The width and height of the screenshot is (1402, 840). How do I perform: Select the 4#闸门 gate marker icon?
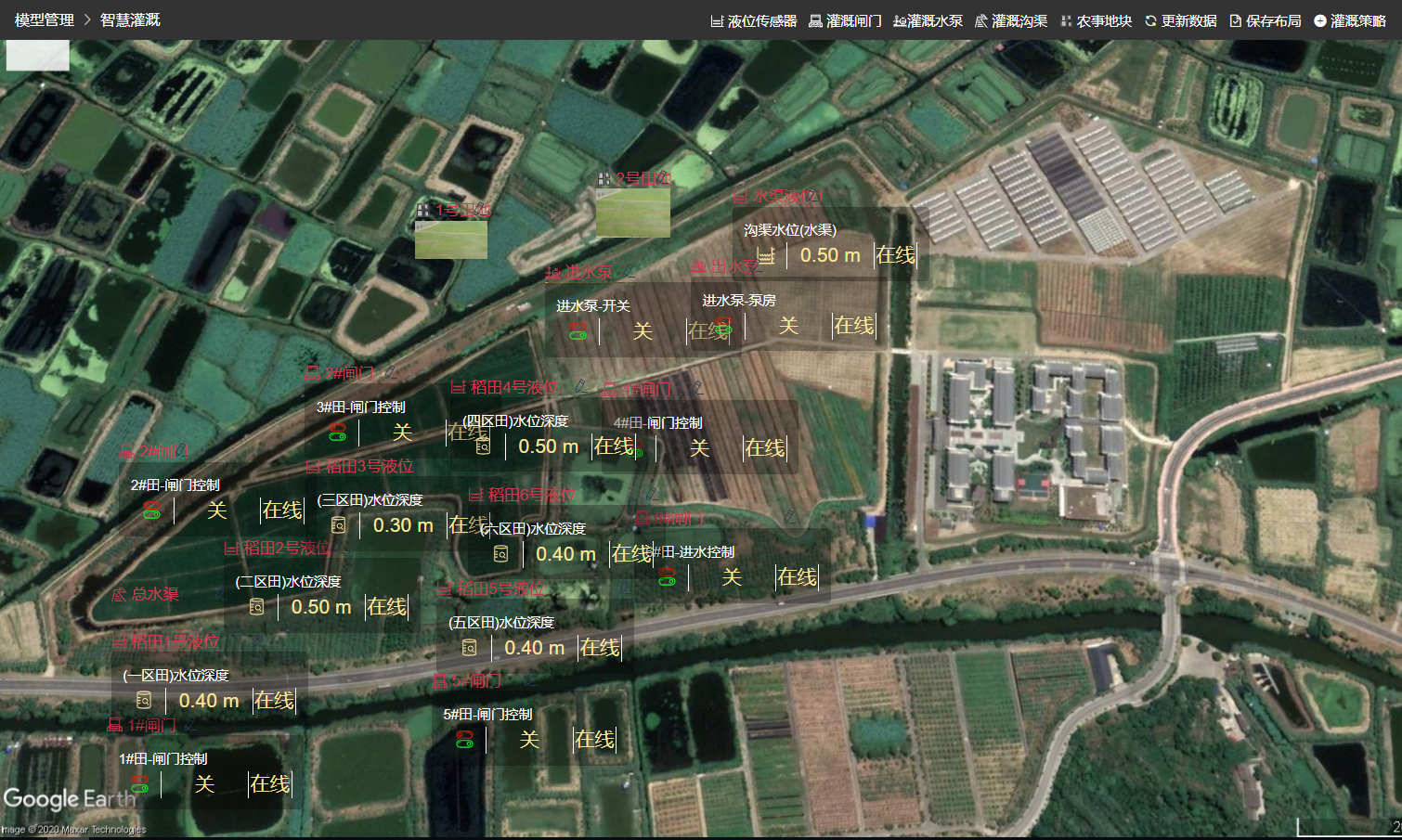click(609, 390)
